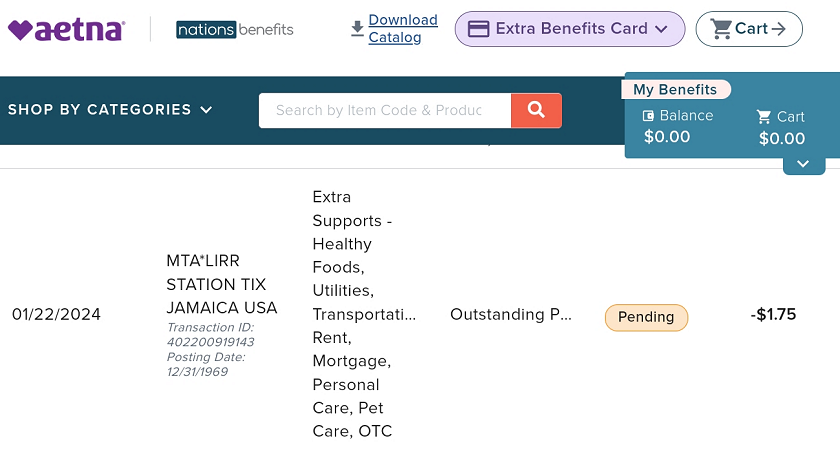The image size is (840, 450).
Task: Click the search by item code field
Action: 385,110
